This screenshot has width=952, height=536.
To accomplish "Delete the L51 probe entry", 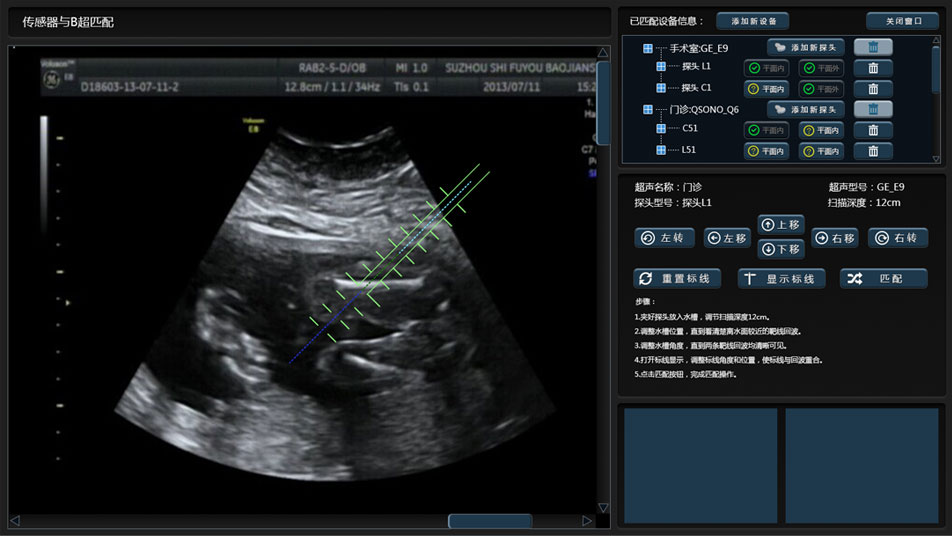I will tap(873, 151).
